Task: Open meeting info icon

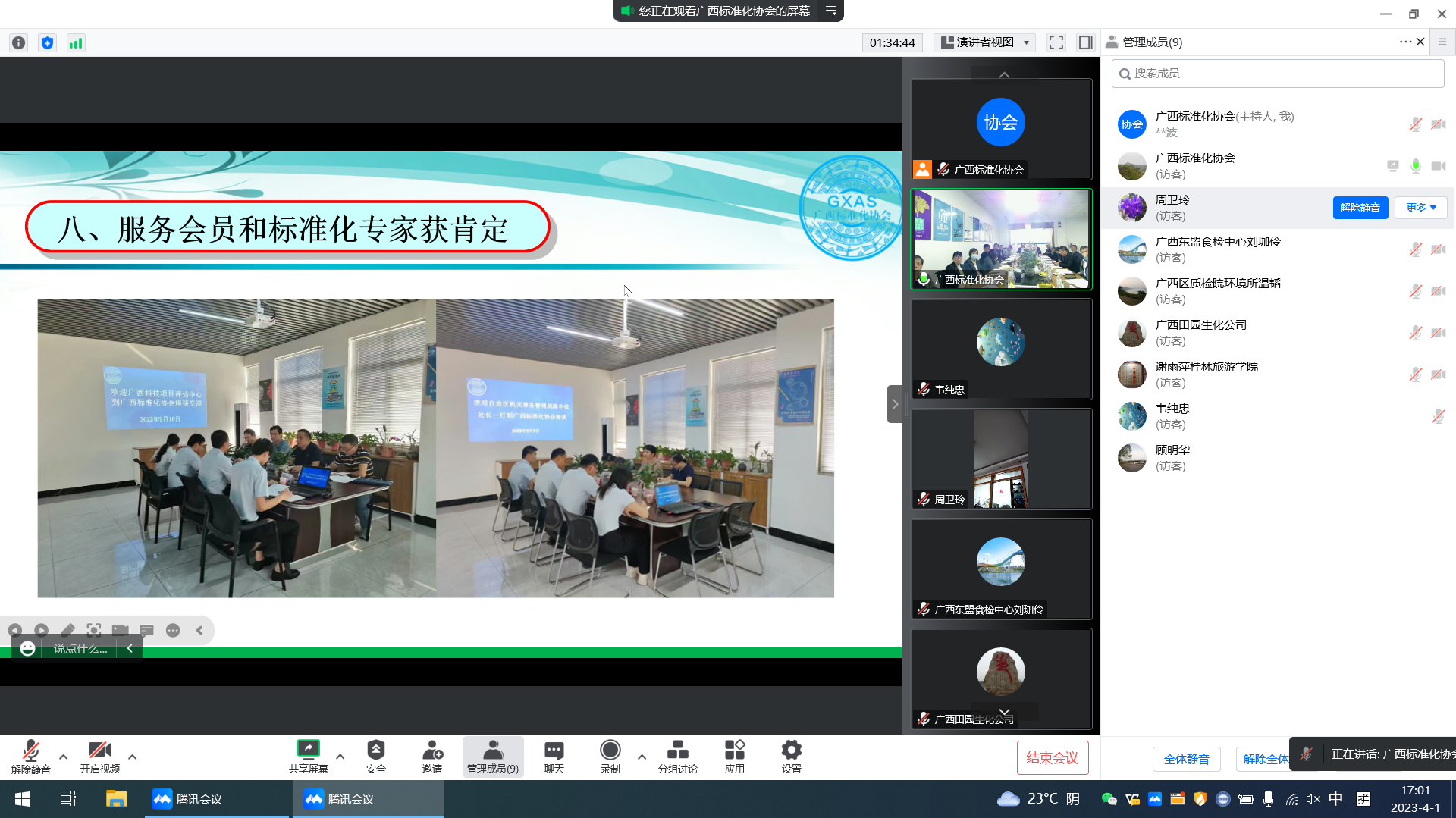Action: click(x=19, y=43)
